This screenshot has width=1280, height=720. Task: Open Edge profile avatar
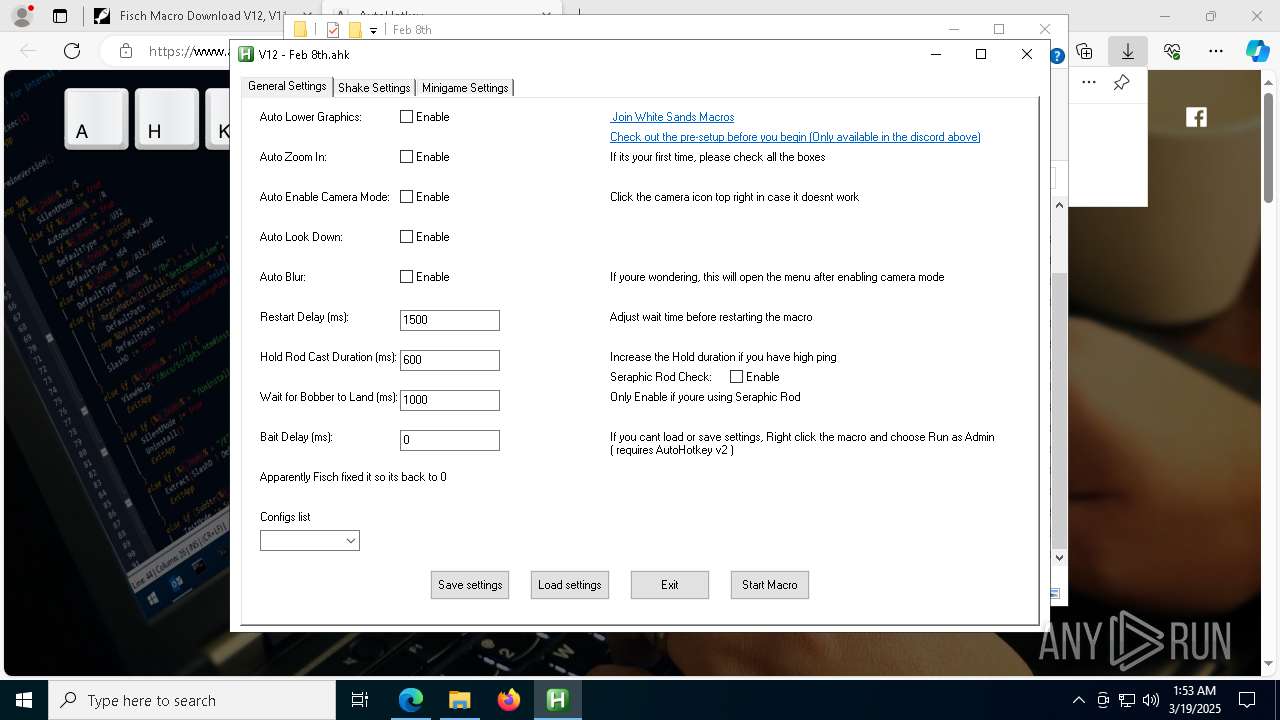[x=22, y=16]
